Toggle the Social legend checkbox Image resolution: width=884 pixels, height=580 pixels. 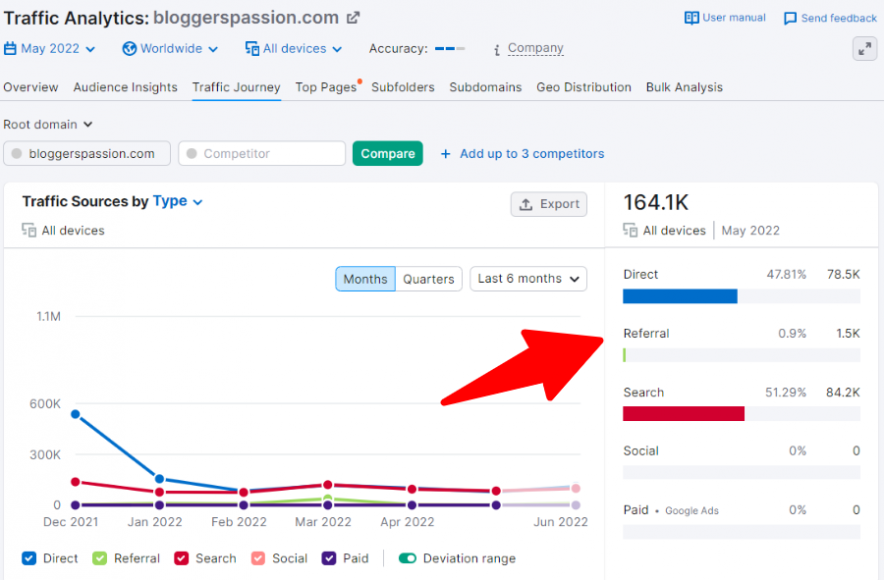258,558
